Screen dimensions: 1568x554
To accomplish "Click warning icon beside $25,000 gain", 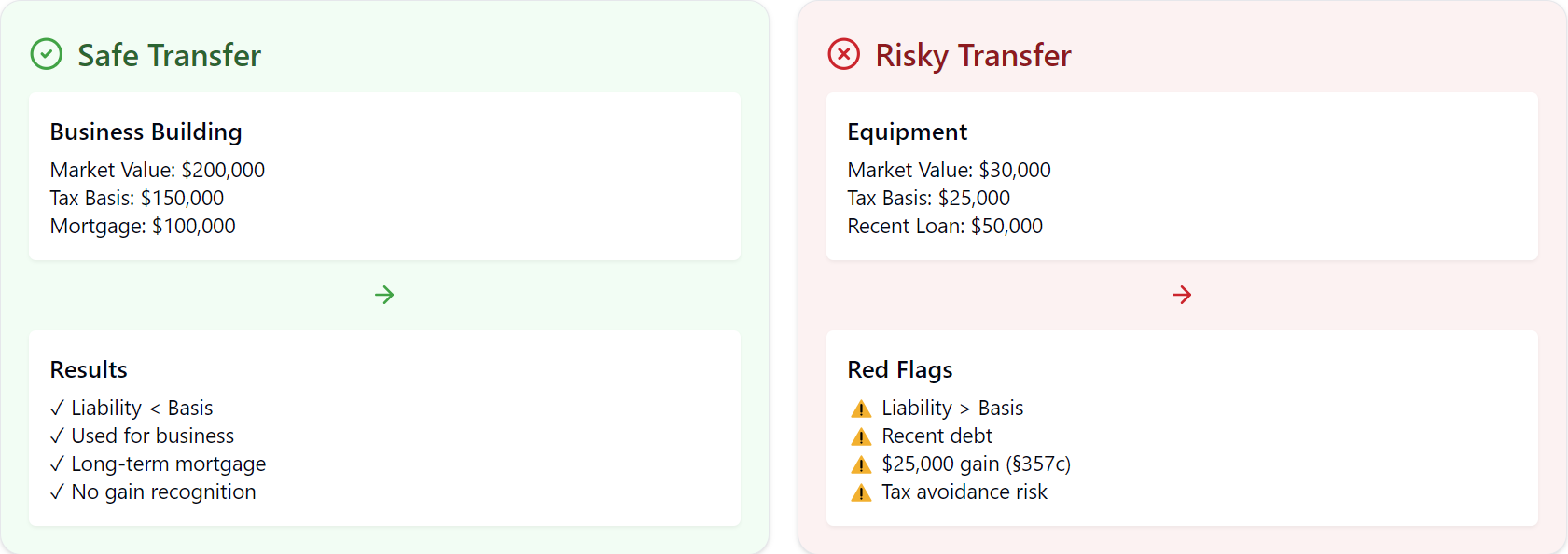I will 861,464.
